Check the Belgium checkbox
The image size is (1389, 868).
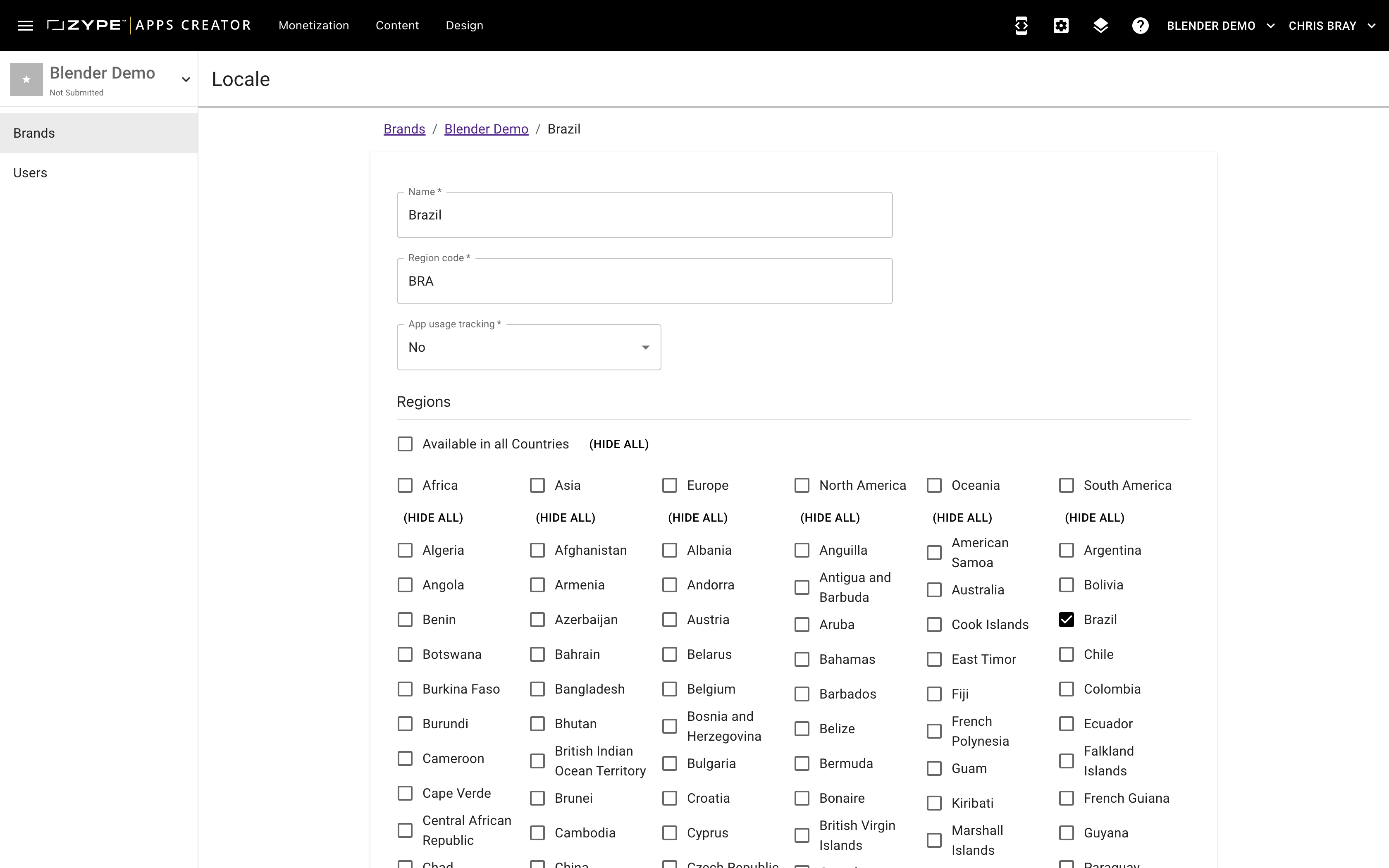click(670, 689)
